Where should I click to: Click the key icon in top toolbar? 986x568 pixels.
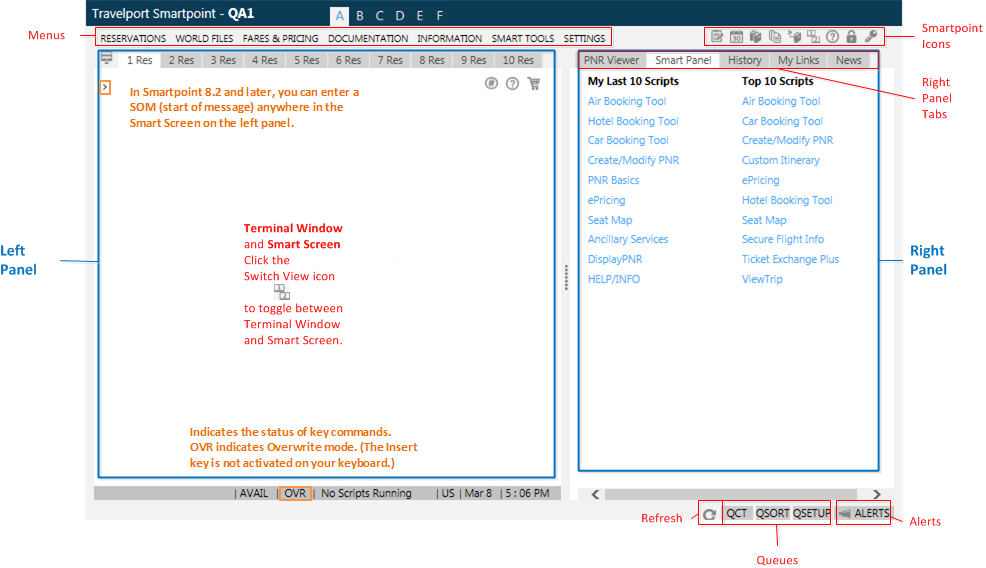[871, 37]
